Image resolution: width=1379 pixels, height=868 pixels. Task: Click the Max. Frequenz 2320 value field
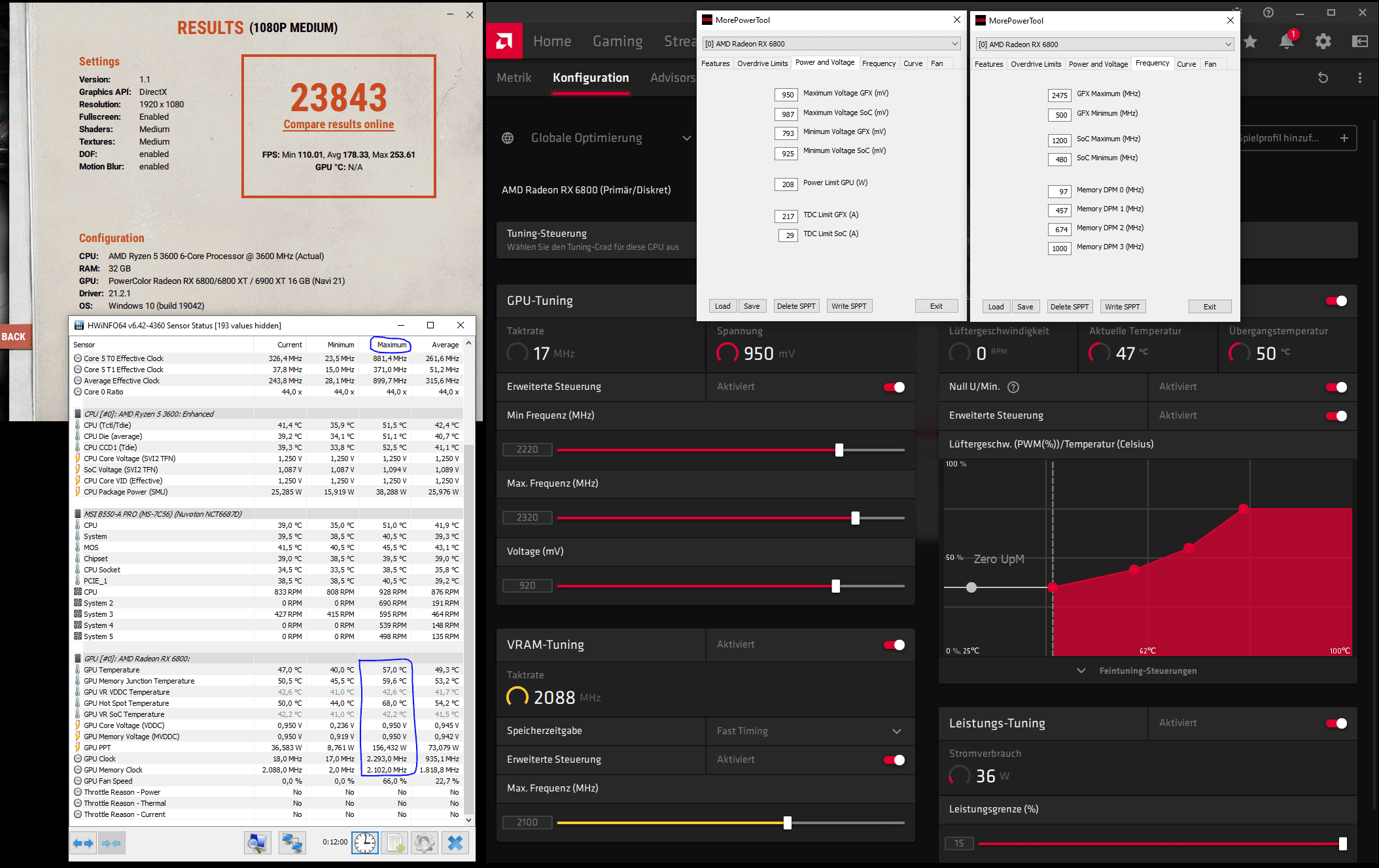pos(527,517)
